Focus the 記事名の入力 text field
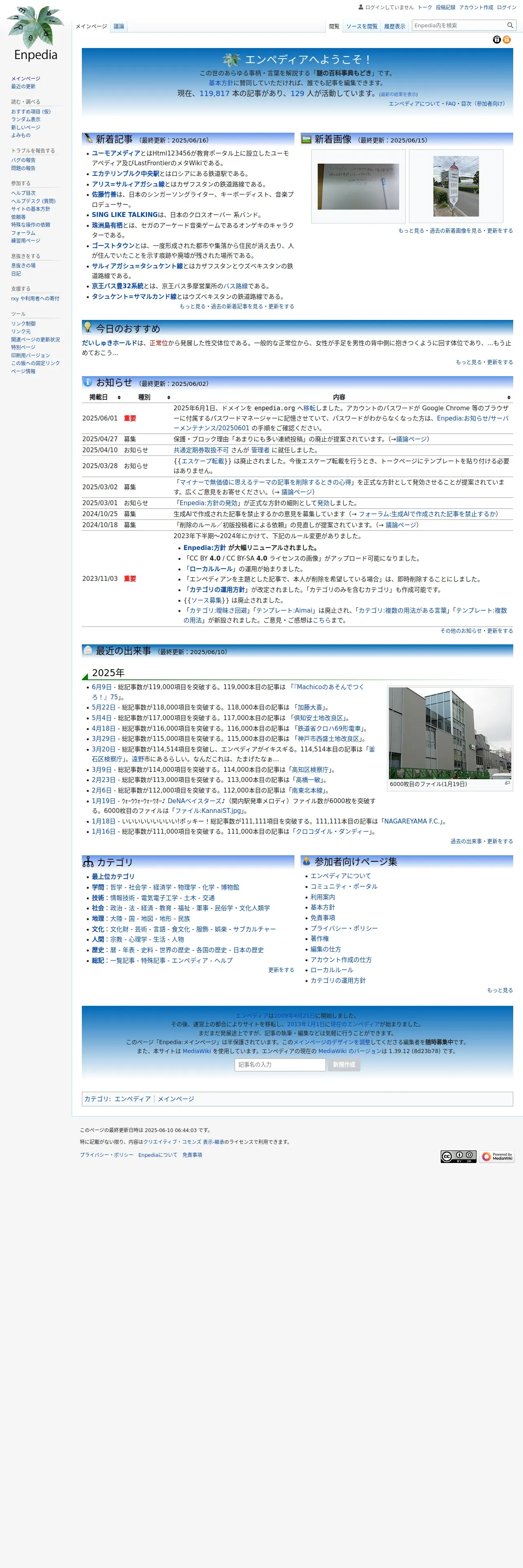523x1568 pixels. [280, 1064]
